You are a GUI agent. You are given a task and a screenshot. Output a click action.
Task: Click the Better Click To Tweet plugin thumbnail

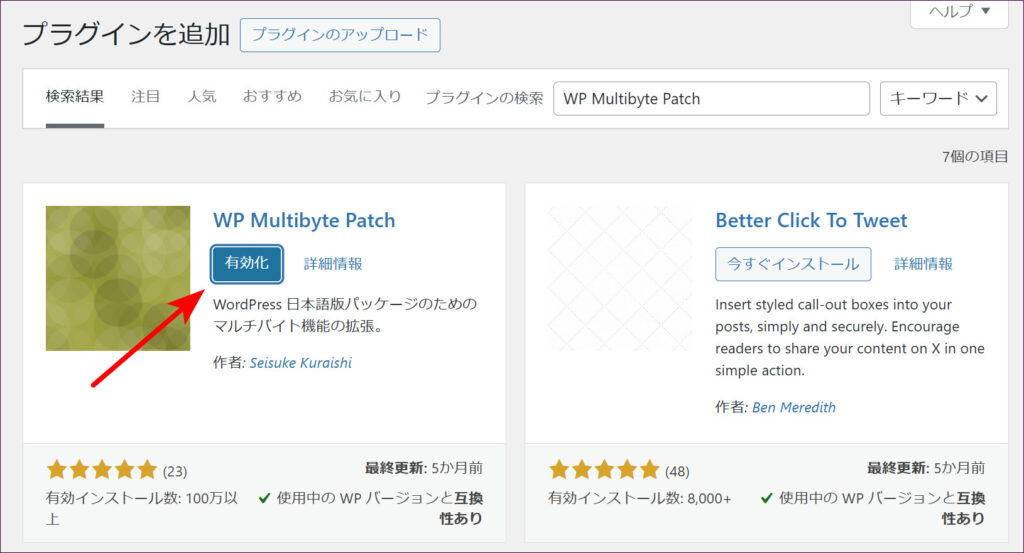click(620, 278)
